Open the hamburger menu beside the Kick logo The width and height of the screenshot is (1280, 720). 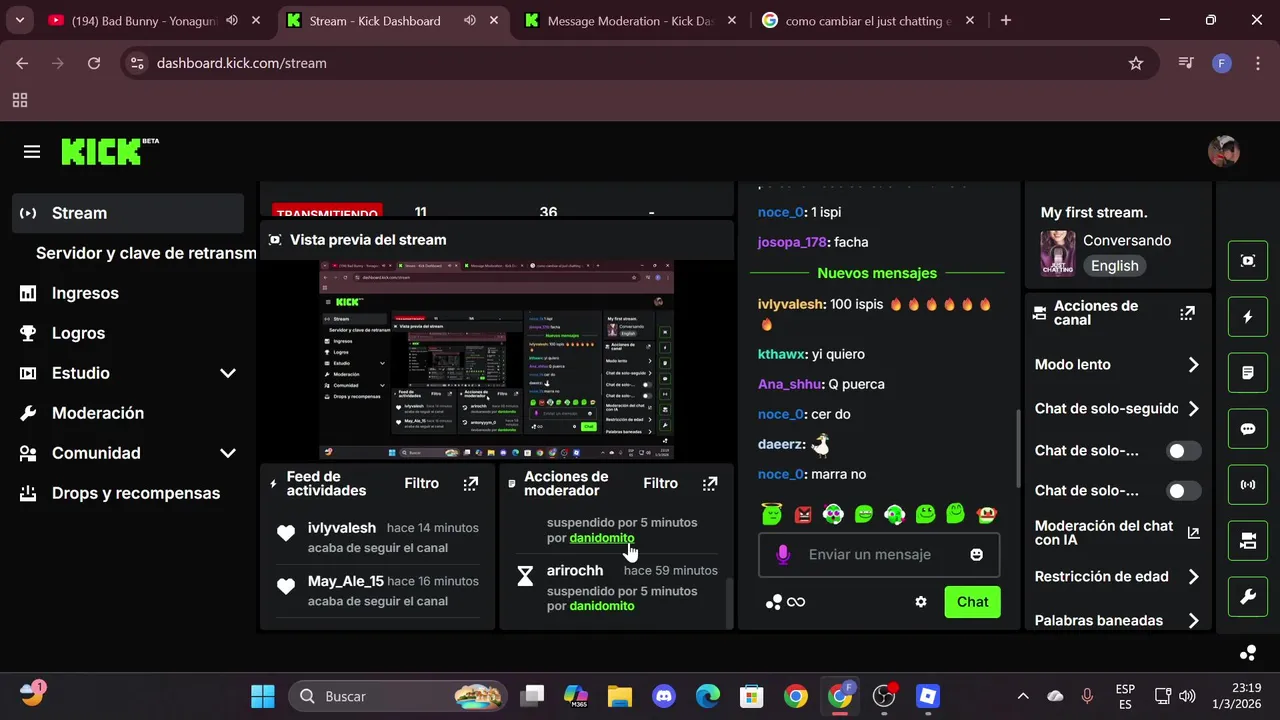coord(32,152)
